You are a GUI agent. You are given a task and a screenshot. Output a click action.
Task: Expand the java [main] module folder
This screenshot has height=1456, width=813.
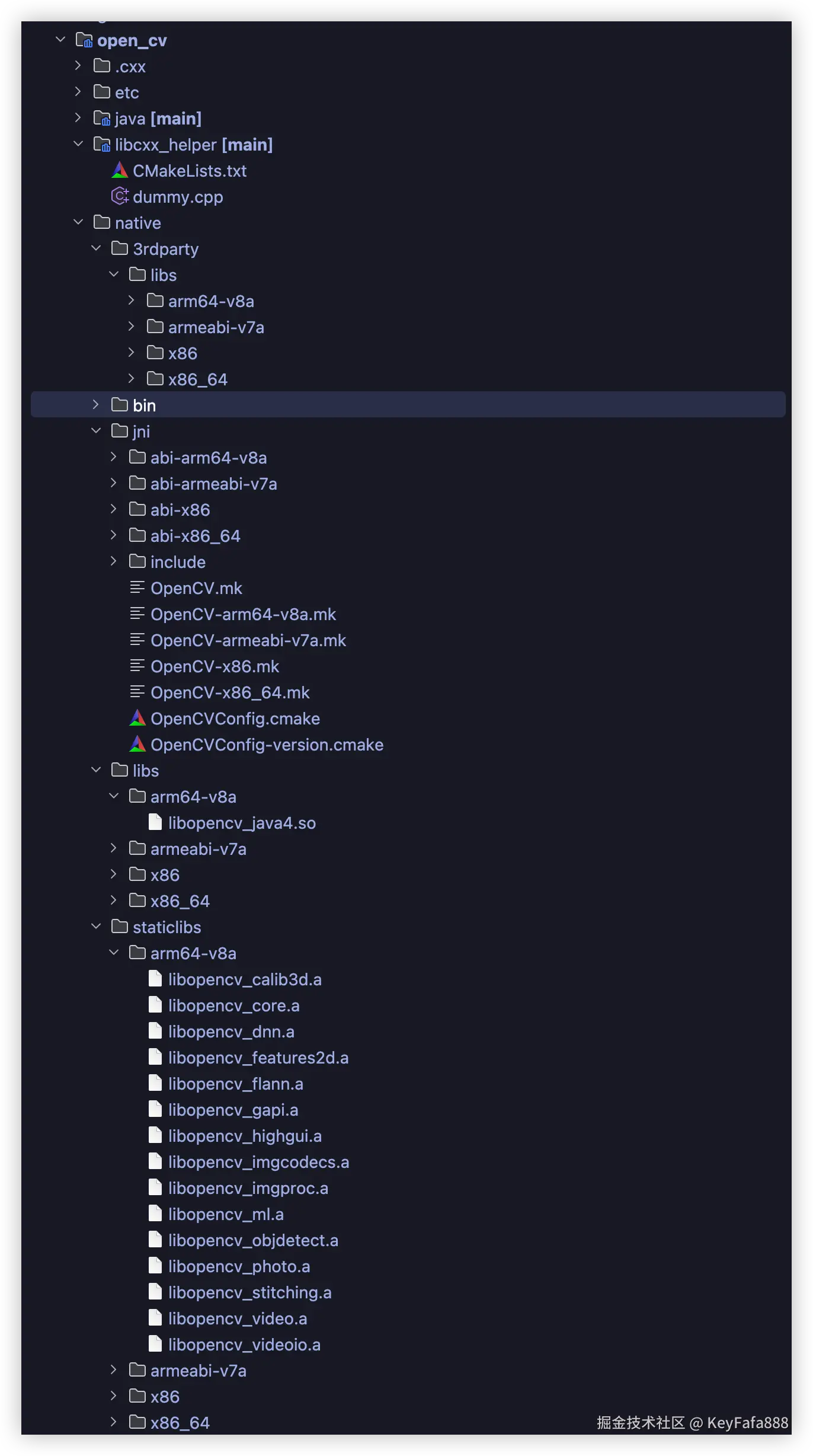pos(78,118)
